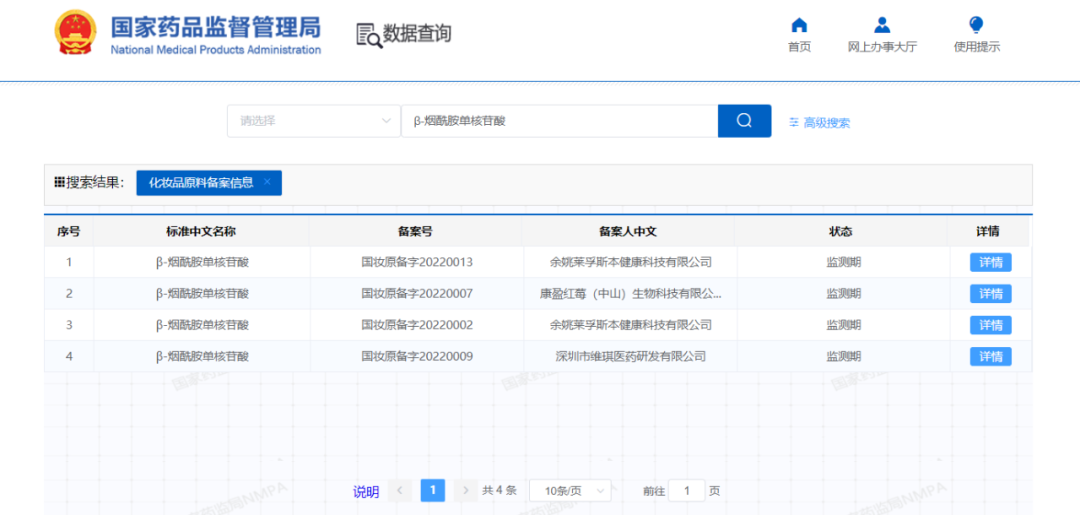The width and height of the screenshot is (1080, 515).
Task: Click the national emblem logo
Action: pyautogui.click(x=76, y=33)
